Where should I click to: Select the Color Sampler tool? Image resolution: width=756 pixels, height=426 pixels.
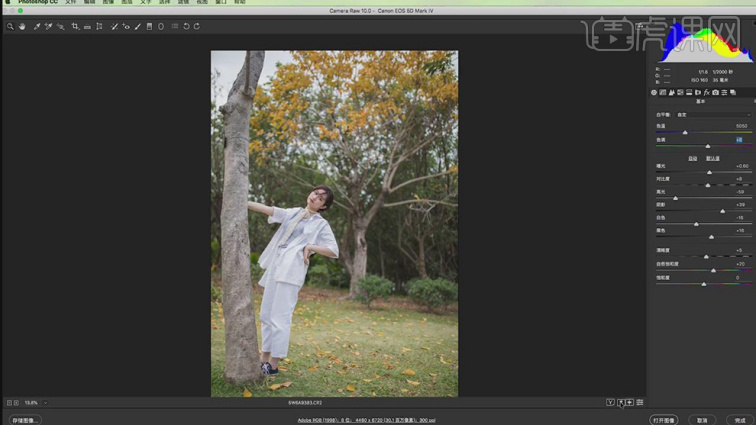[x=48, y=27]
